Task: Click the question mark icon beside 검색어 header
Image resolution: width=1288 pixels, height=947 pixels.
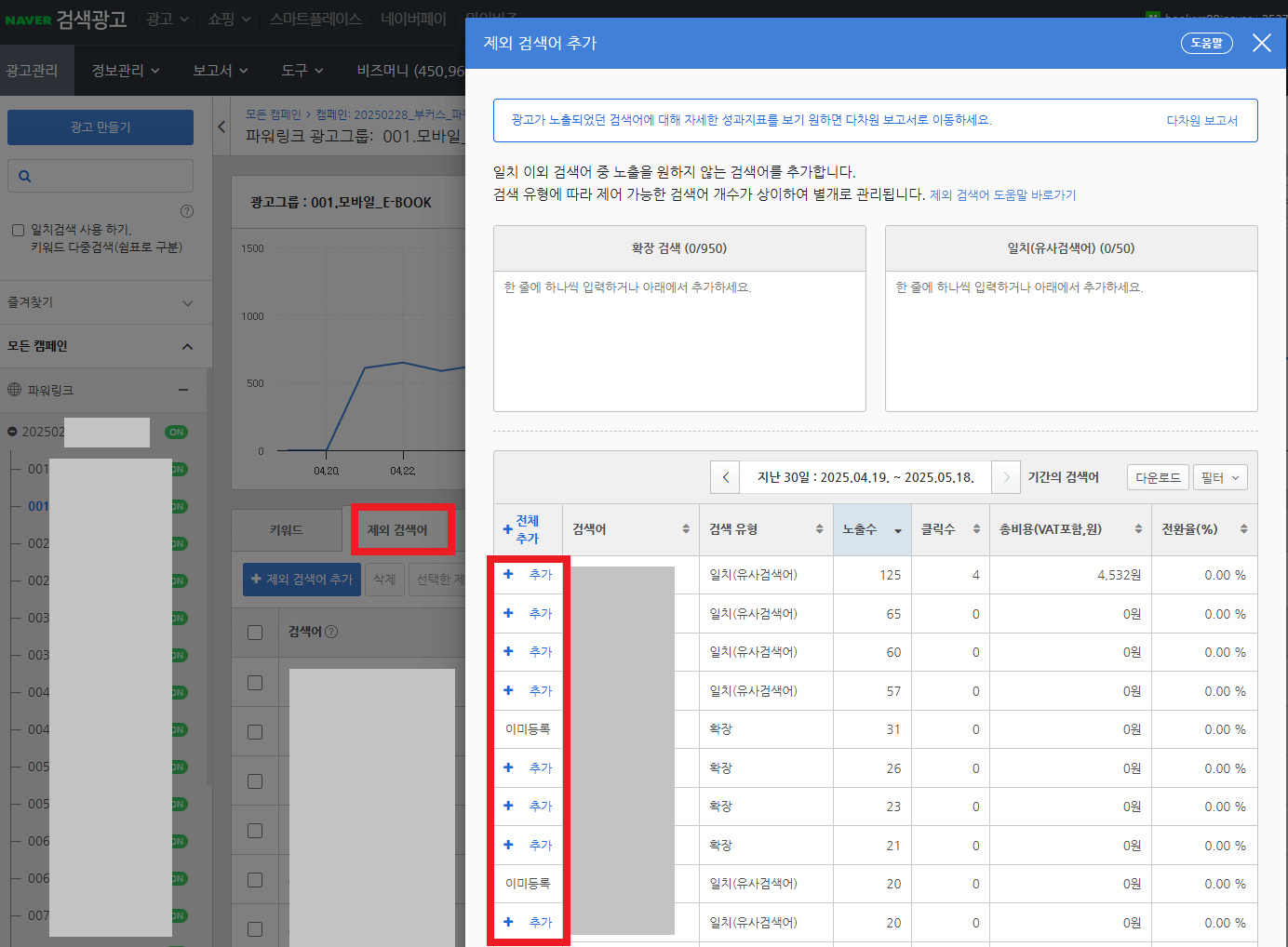Action: pyautogui.click(x=331, y=633)
